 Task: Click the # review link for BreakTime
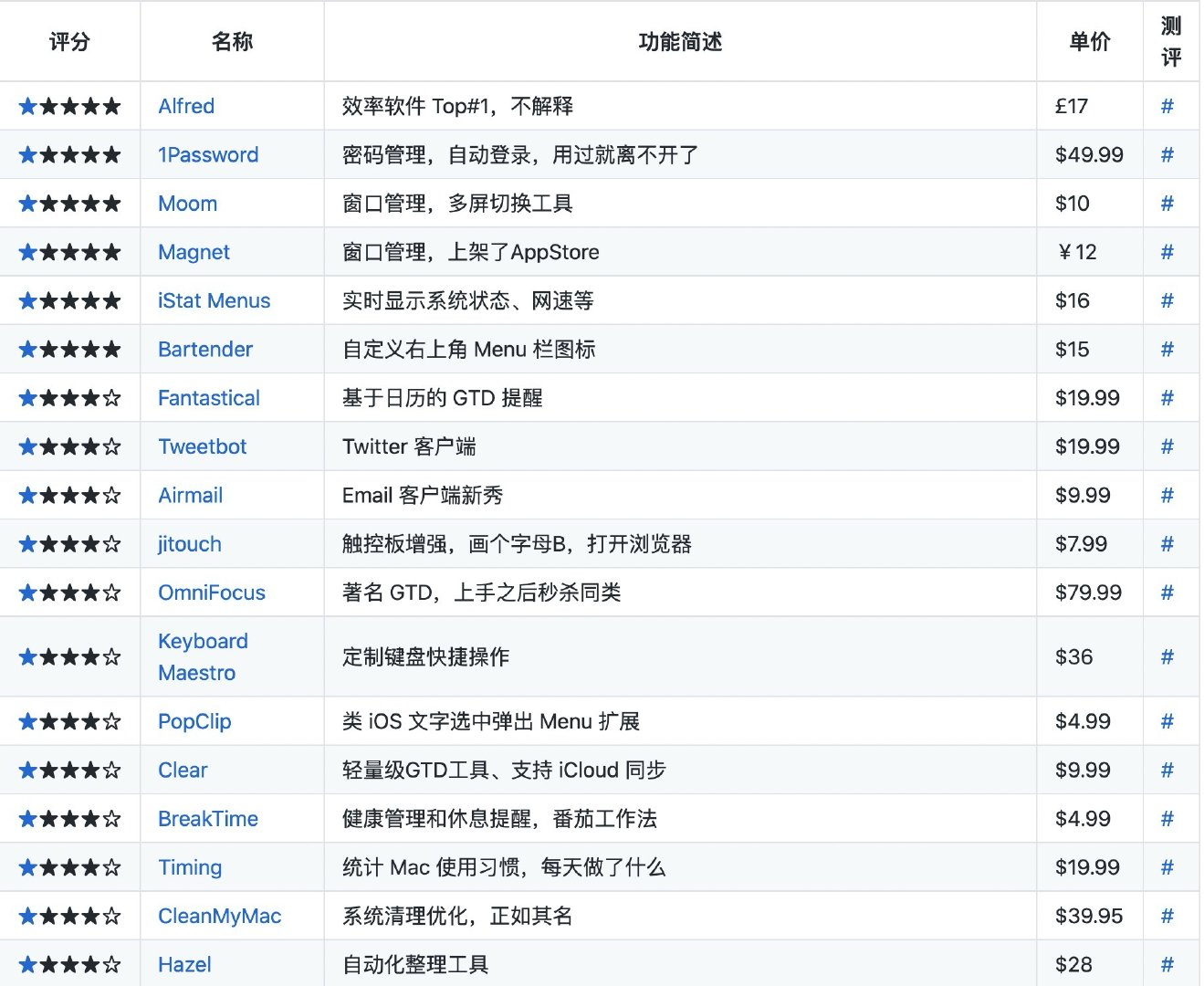click(1167, 819)
